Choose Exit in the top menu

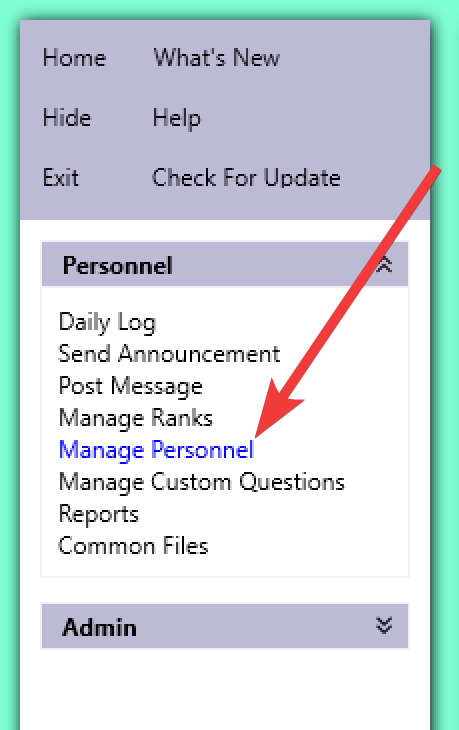(61, 178)
